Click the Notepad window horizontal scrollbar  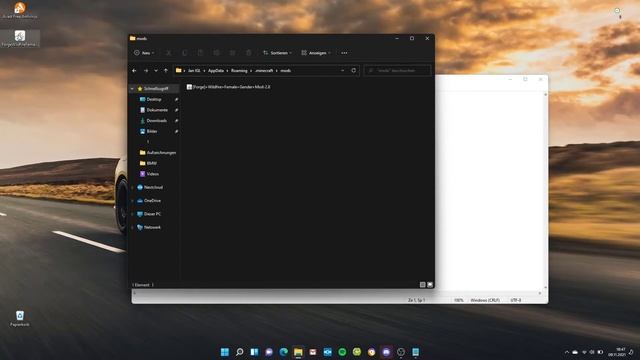pyautogui.click(x=337, y=293)
